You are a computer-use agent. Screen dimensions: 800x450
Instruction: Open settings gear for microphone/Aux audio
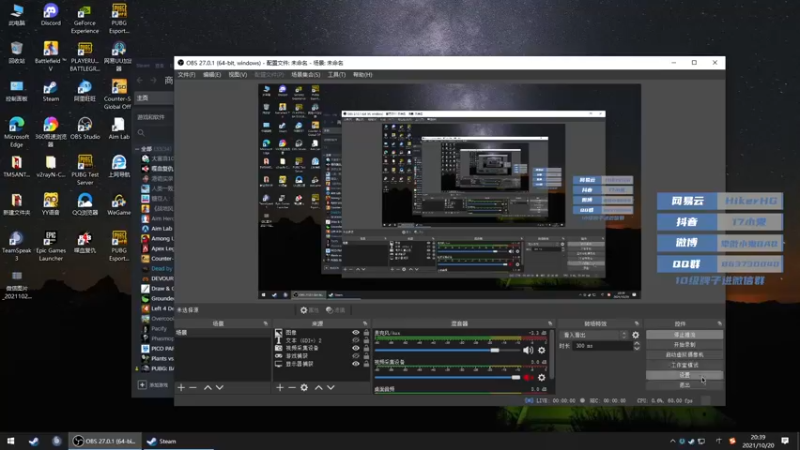[542, 351]
